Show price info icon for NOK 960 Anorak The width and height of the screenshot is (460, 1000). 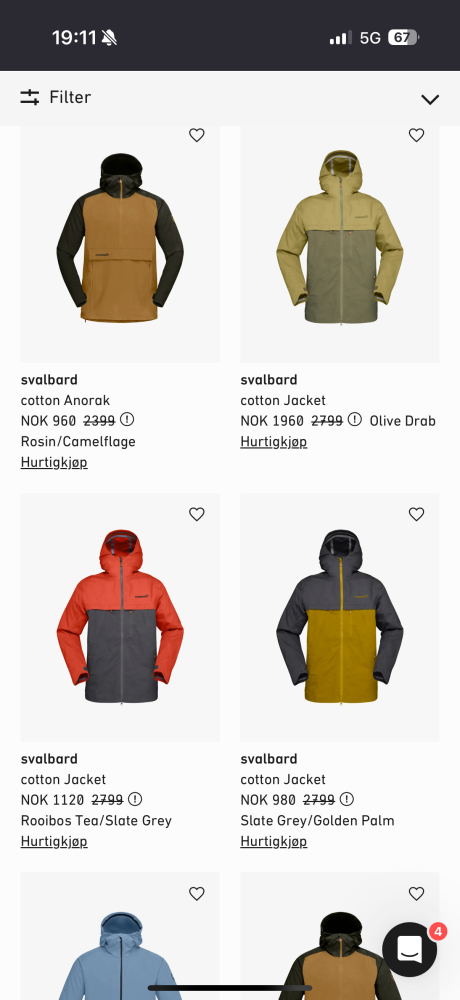[x=127, y=420]
